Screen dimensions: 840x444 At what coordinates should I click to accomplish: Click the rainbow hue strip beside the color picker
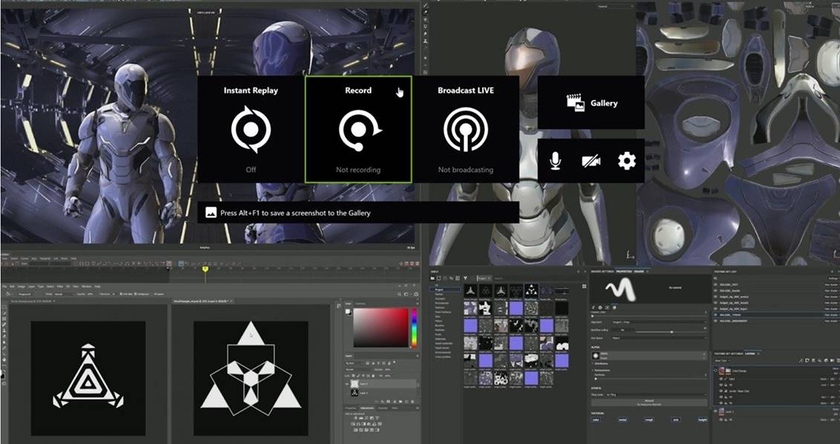pos(414,327)
